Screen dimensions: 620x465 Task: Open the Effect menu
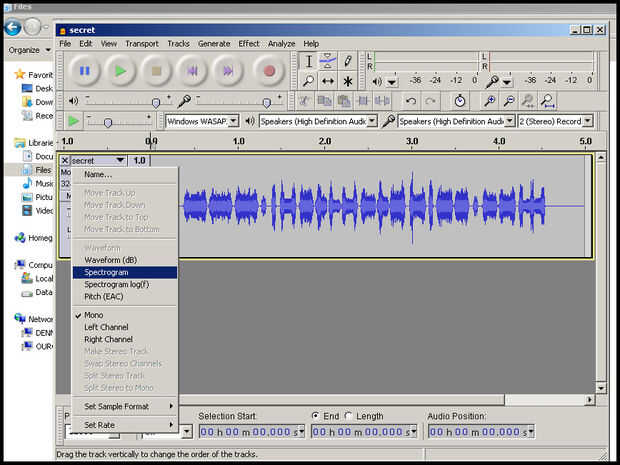coord(249,44)
